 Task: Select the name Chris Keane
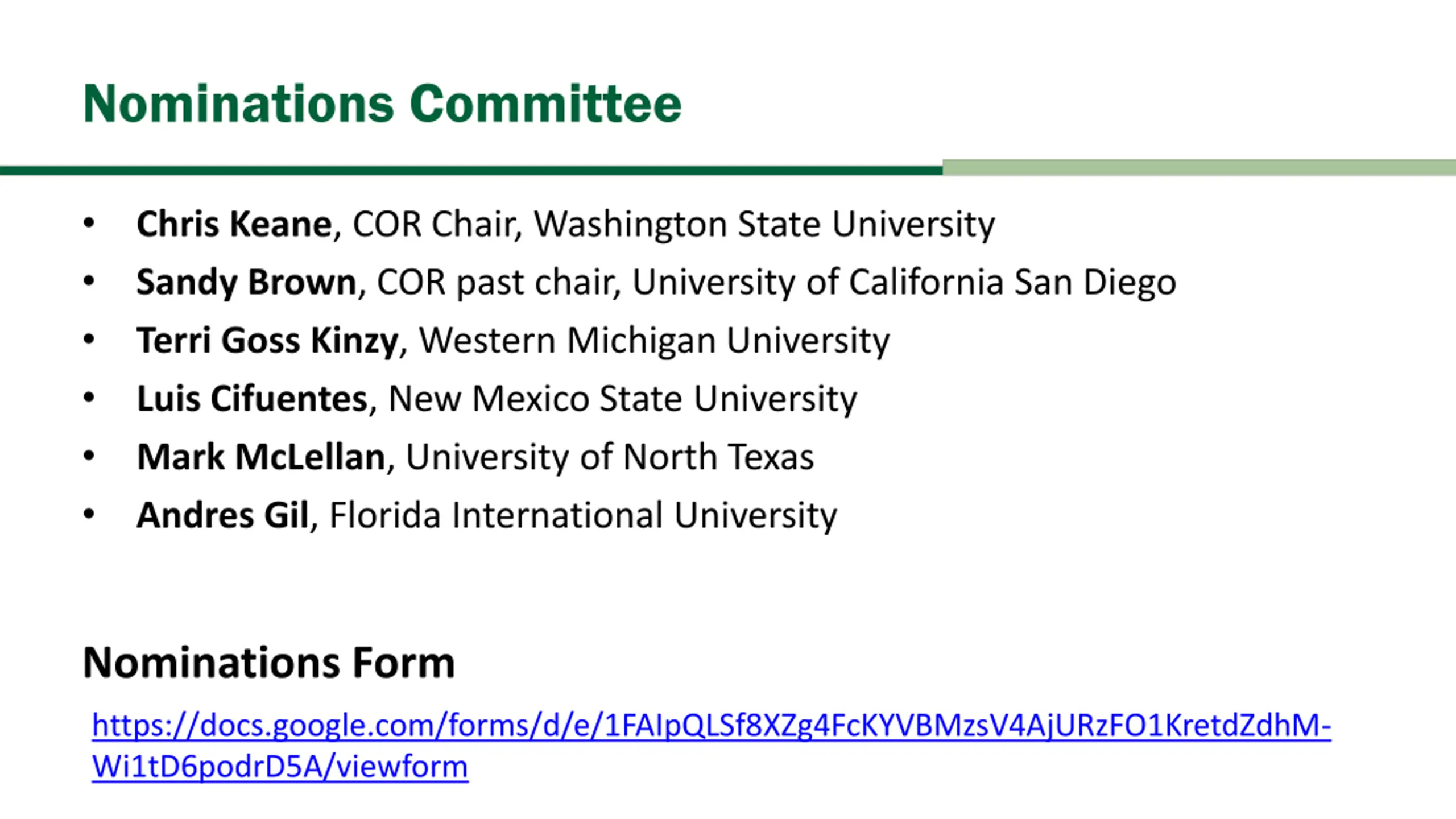(x=234, y=224)
